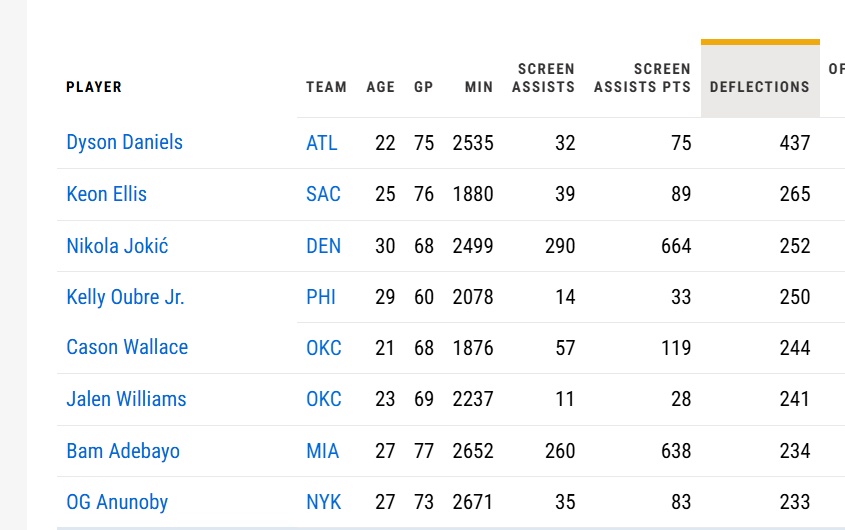845x530 pixels.
Task: Open Dyson Daniels player page
Action: [124, 142]
